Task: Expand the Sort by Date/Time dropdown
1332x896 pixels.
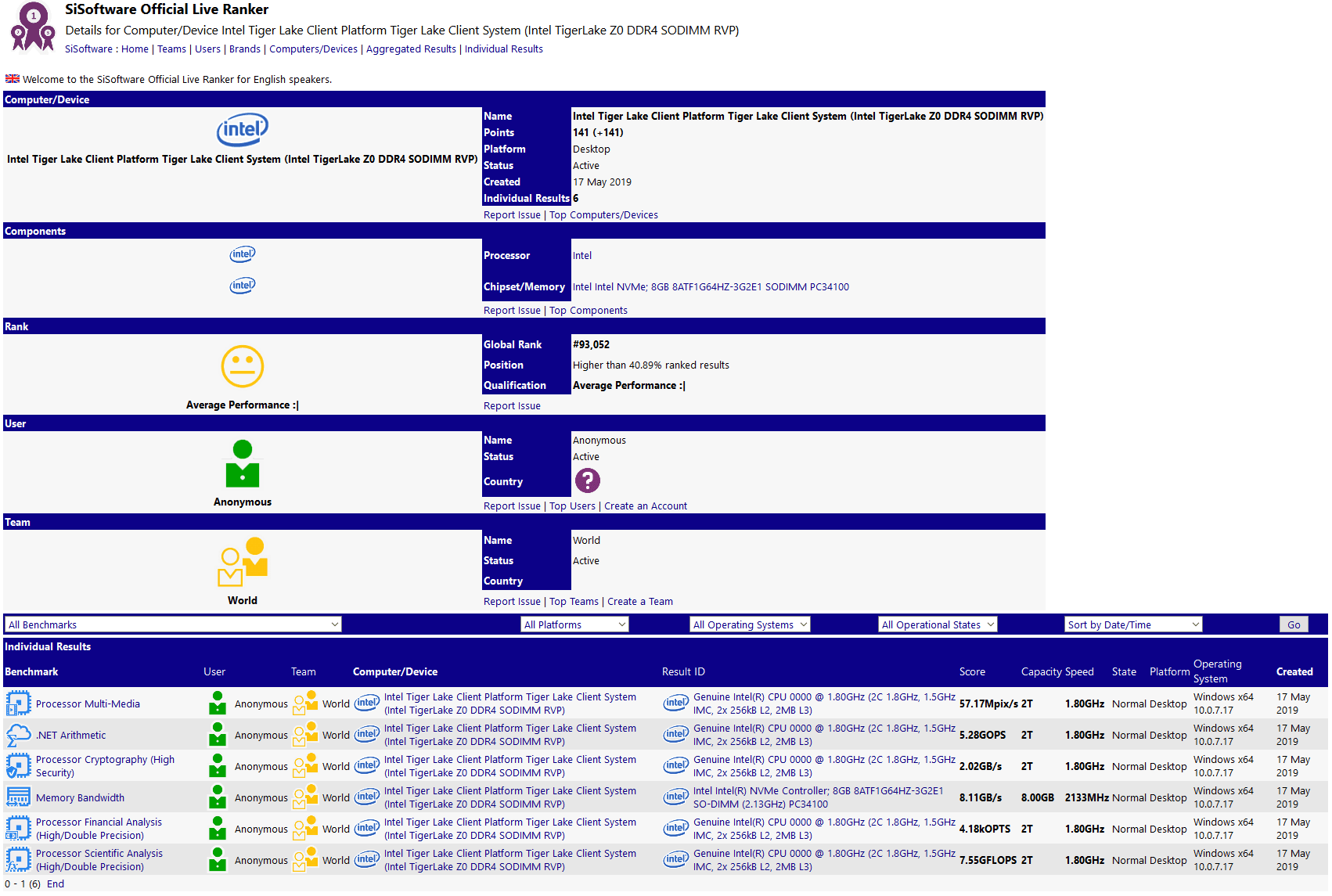Action: pyautogui.click(x=1132, y=624)
